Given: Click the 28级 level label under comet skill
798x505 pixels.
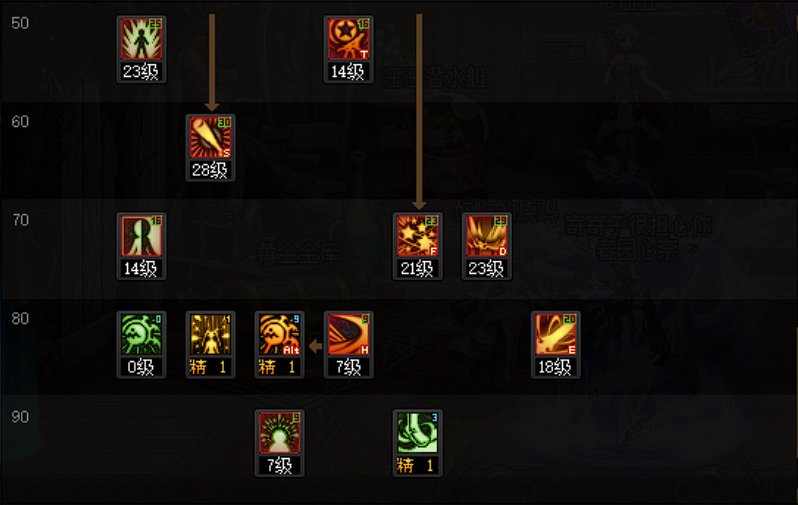Looking at the screenshot, I should [x=210, y=170].
